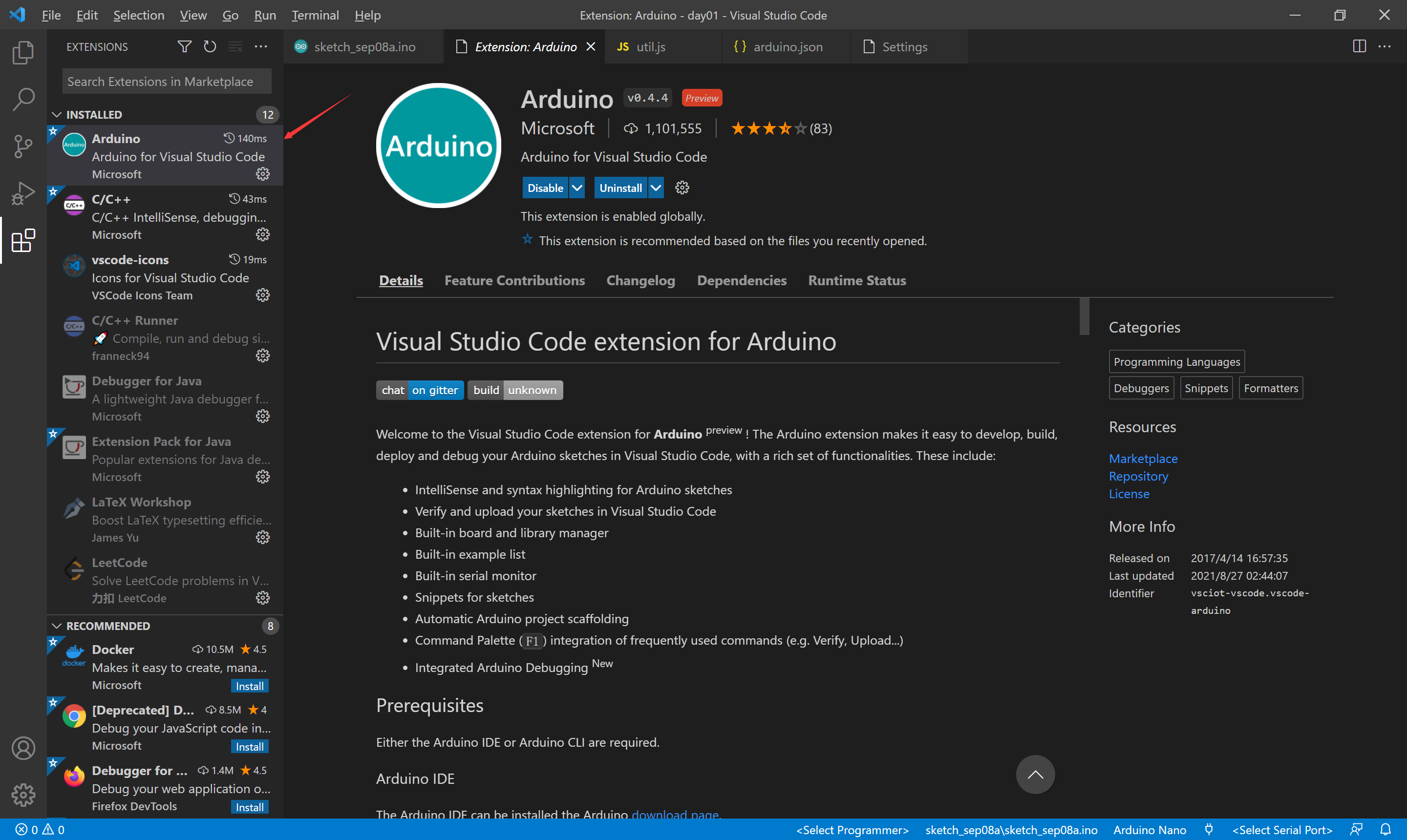Image resolution: width=1407 pixels, height=840 pixels.
Task: Select the Extensions view icon
Action: pos(23,241)
